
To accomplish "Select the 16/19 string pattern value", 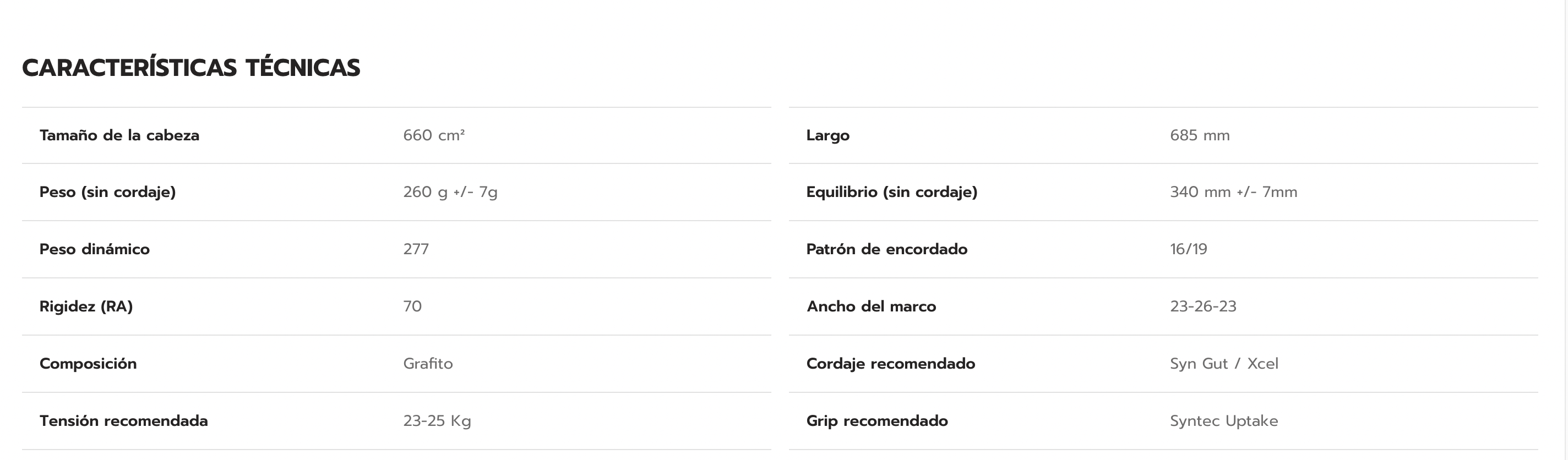I will click(1188, 249).
